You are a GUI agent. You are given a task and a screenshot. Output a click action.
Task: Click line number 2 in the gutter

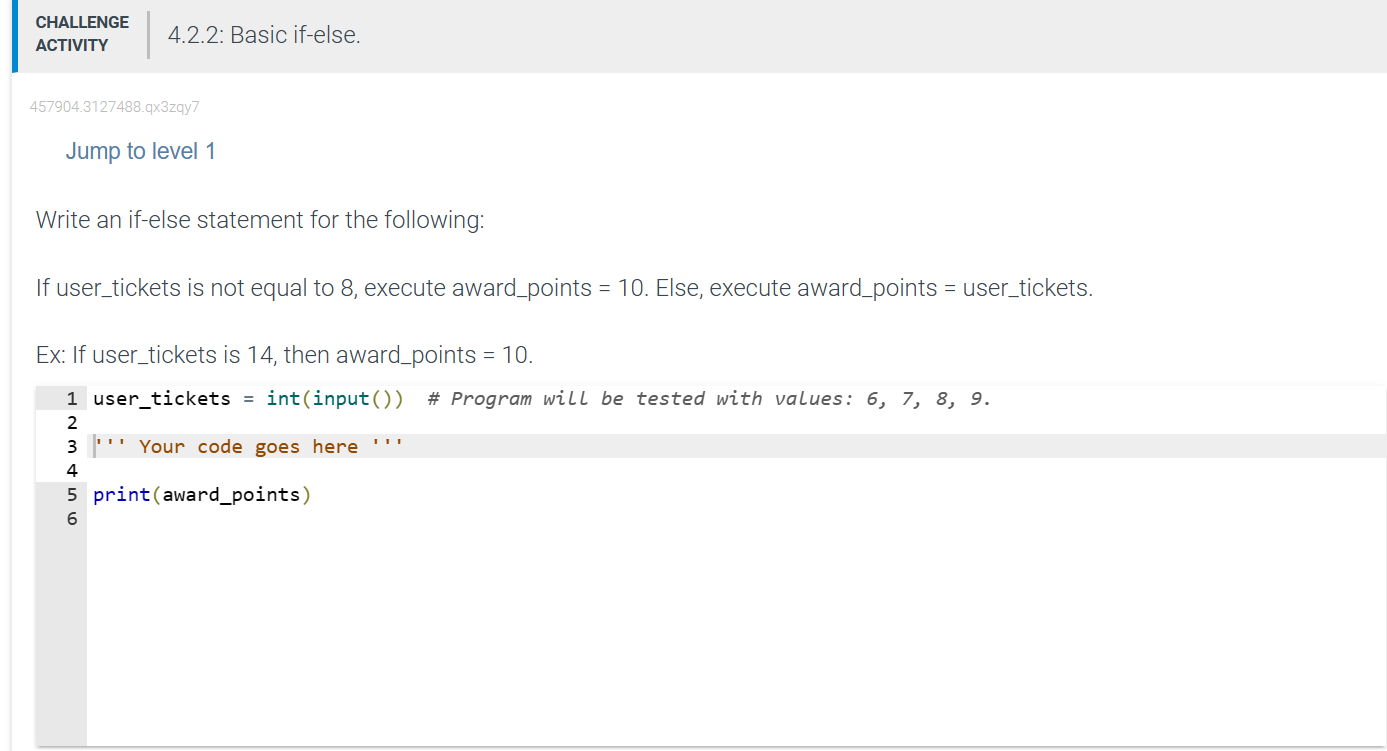tap(71, 422)
